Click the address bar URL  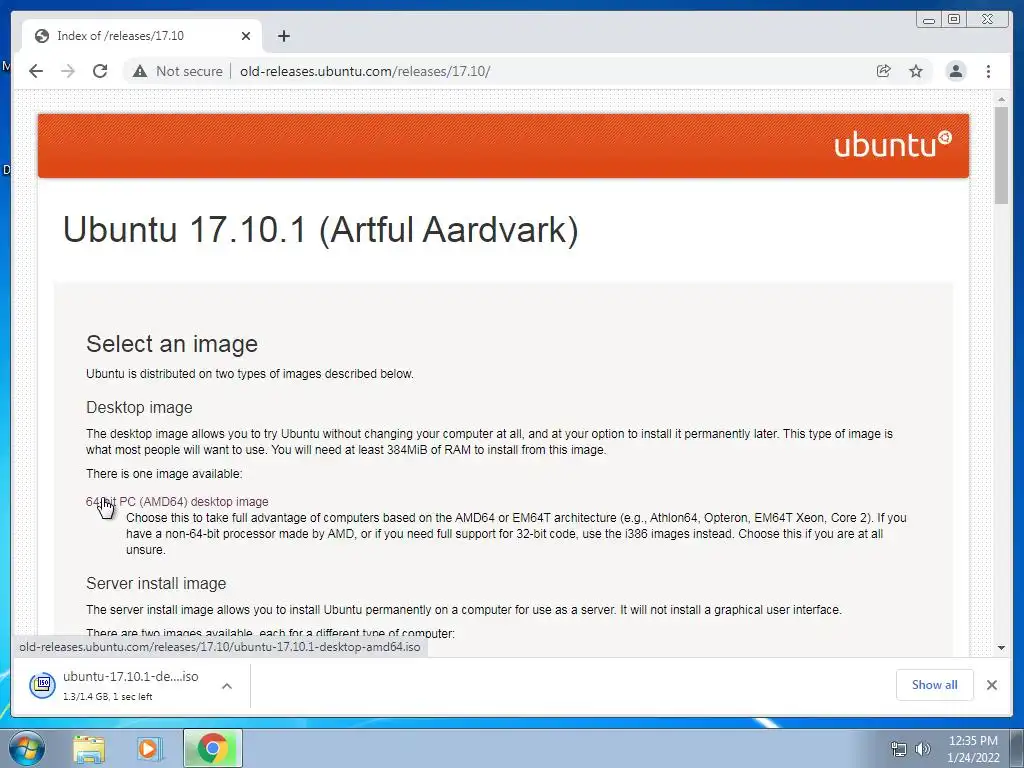click(365, 71)
